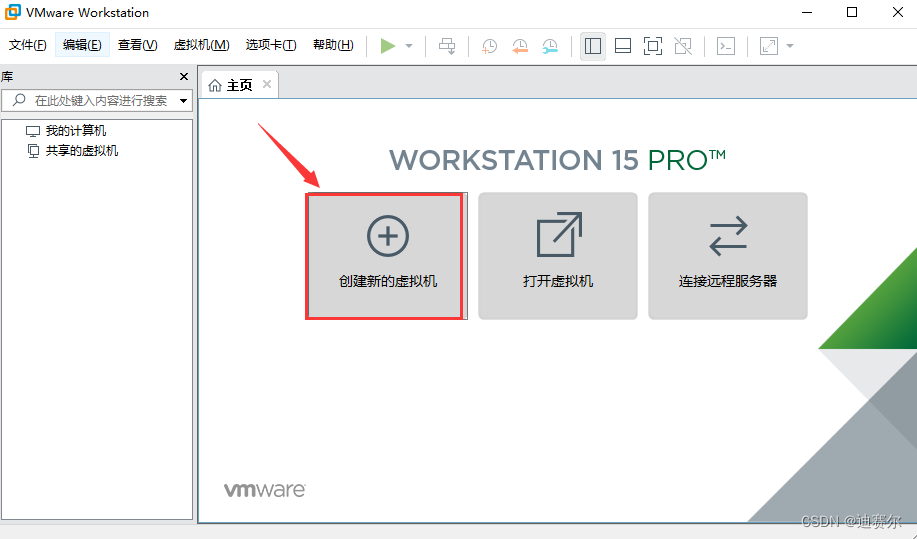The height and width of the screenshot is (539, 917).
Task: Open the 虚拟机(M) menu
Action: point(202,45)
